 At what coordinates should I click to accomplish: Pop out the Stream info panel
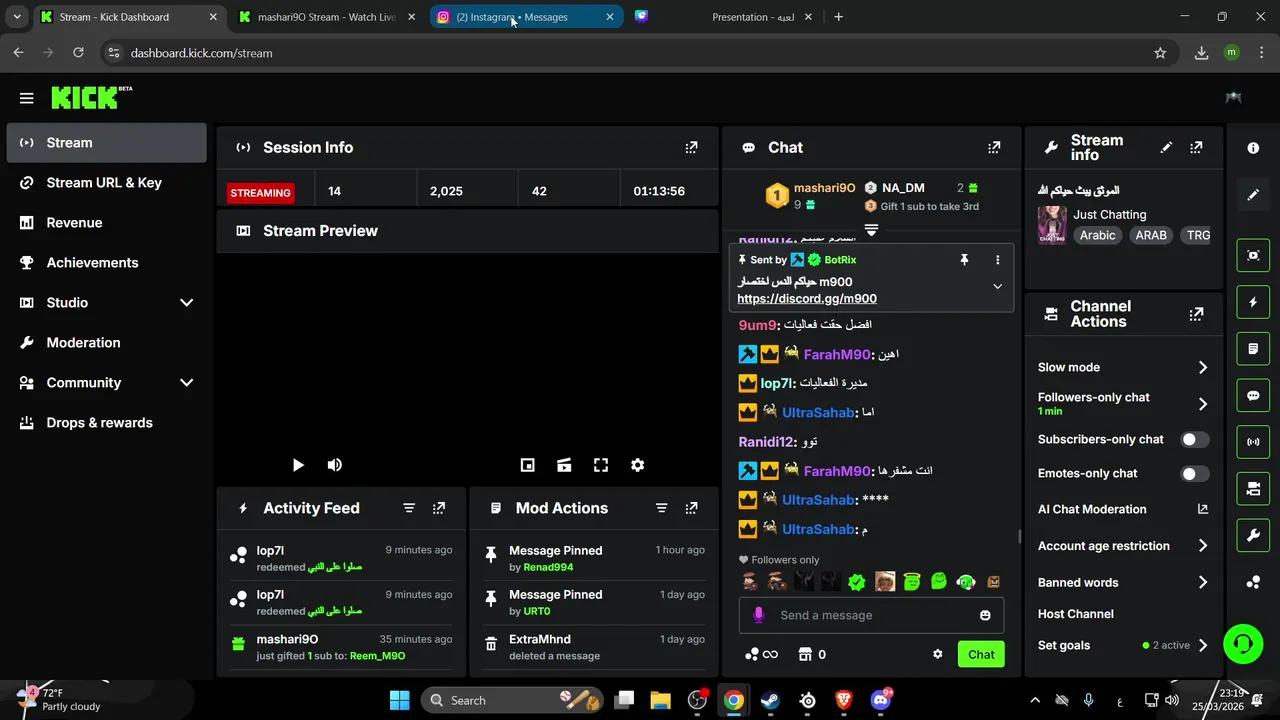pos(1196,147)
